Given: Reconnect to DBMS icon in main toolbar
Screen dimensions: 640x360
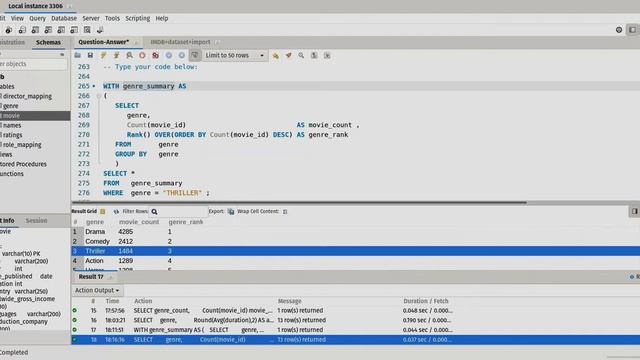Looking at the screenshot, I should click(100, 30).
